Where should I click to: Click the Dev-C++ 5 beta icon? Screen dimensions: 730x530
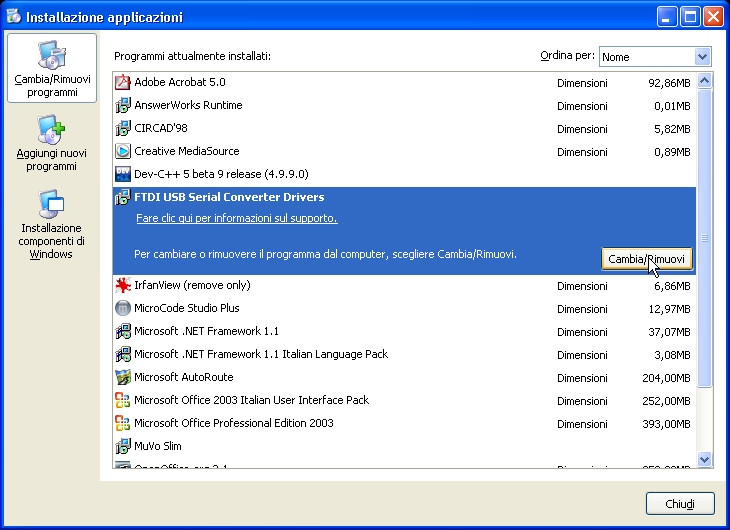click(123, 174)
